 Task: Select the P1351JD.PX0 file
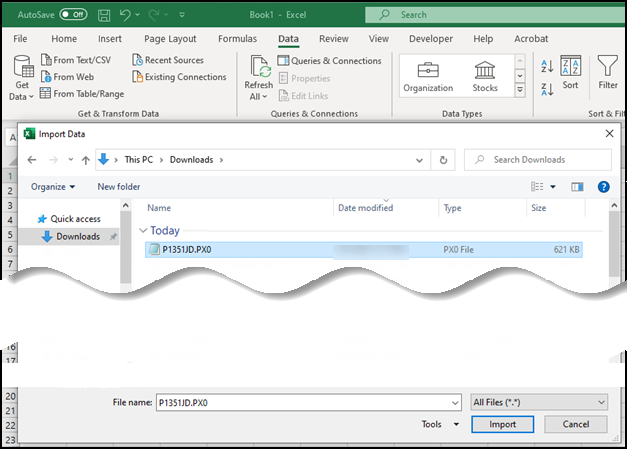(x=363, y=249)
